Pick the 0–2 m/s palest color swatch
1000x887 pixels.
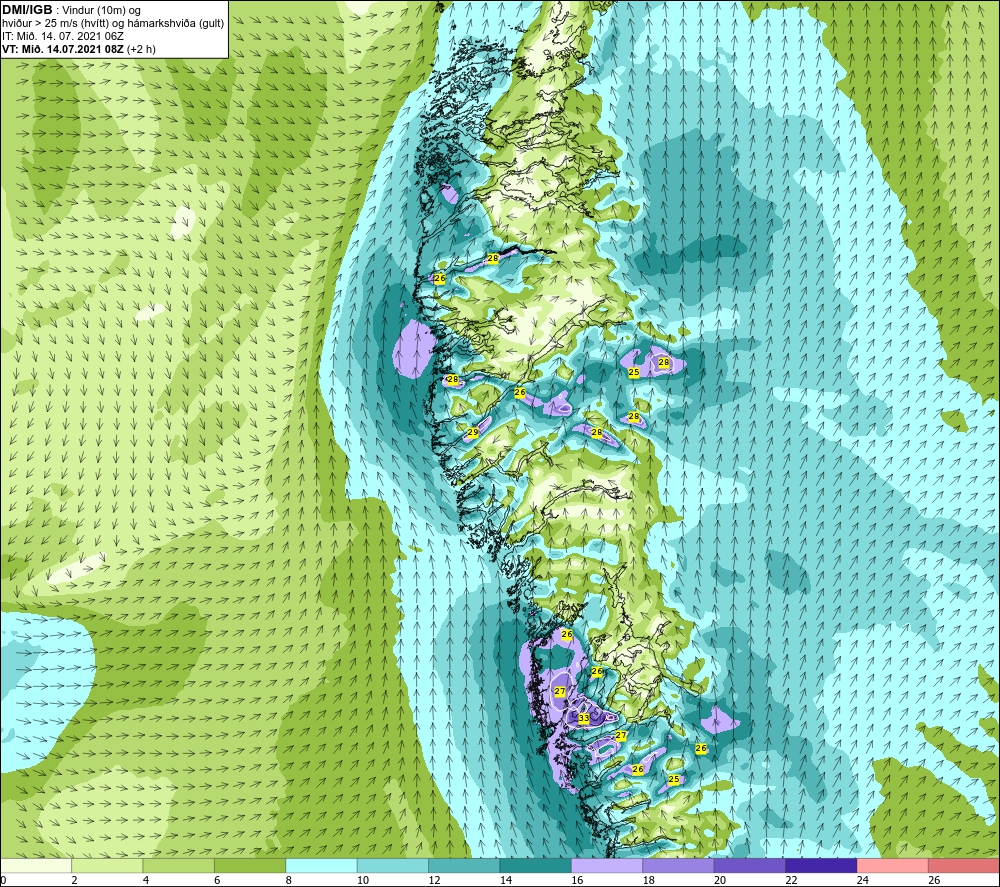click(x=36, y=866)
